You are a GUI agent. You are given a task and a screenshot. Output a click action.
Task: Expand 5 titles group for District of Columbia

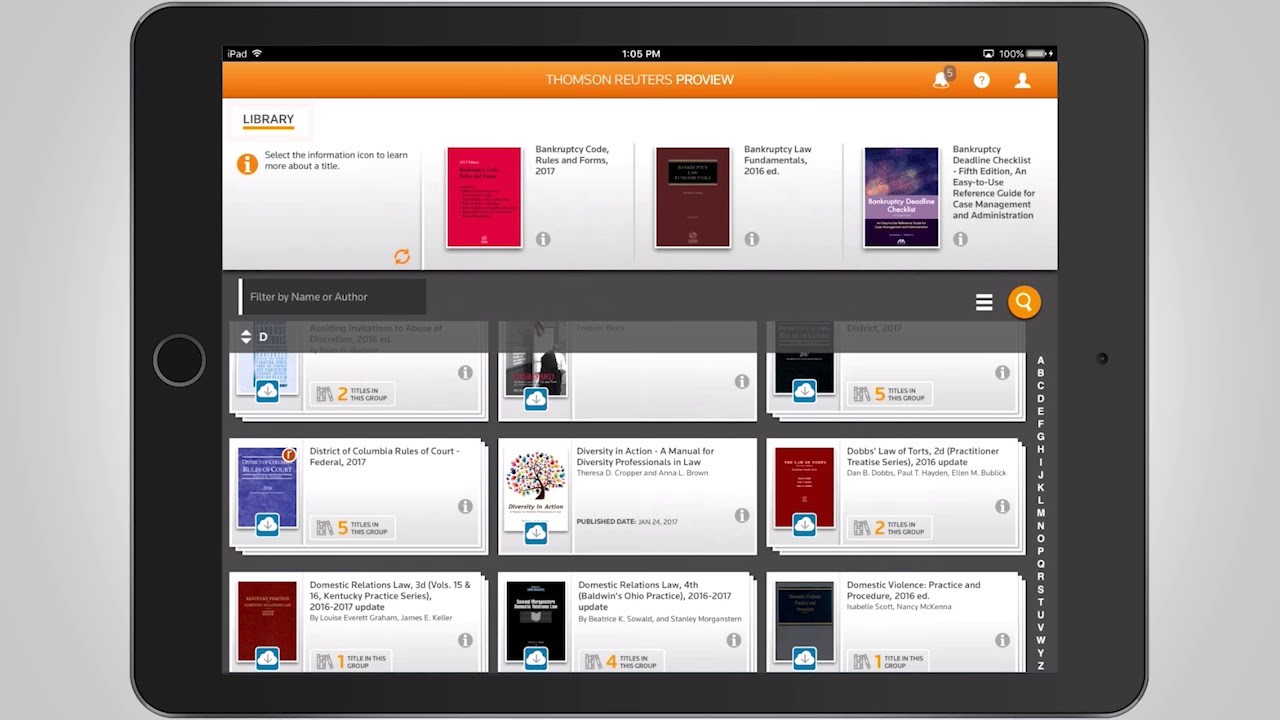pos(352,528)
